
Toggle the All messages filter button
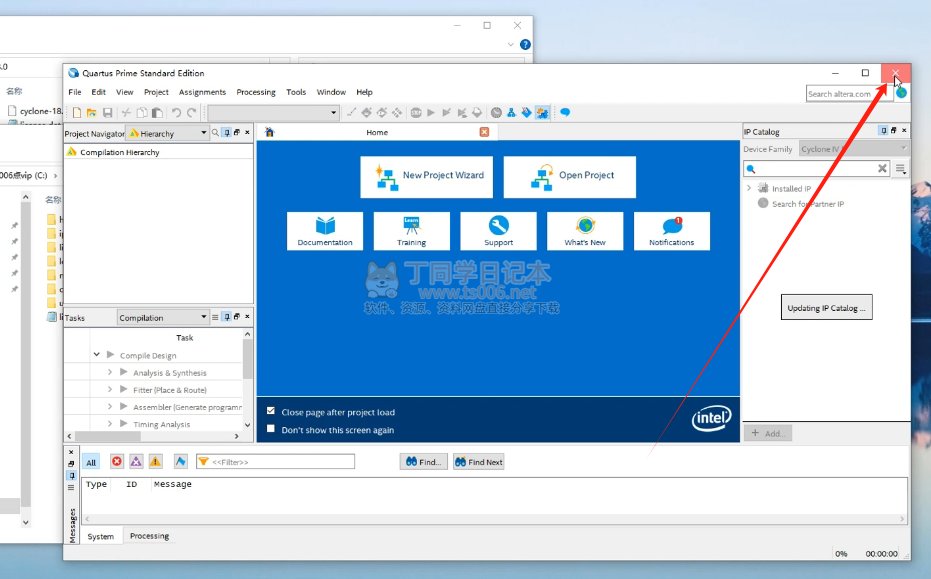[91, 462]
